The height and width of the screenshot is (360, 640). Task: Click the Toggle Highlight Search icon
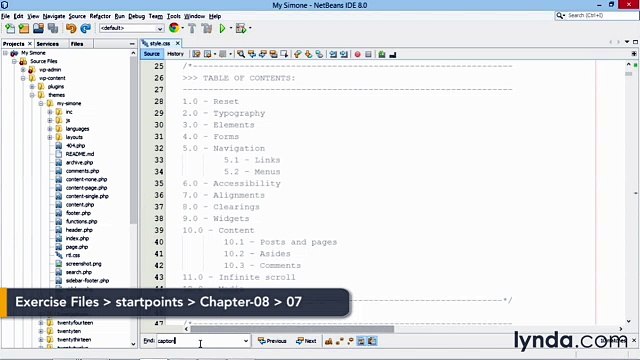273,54
